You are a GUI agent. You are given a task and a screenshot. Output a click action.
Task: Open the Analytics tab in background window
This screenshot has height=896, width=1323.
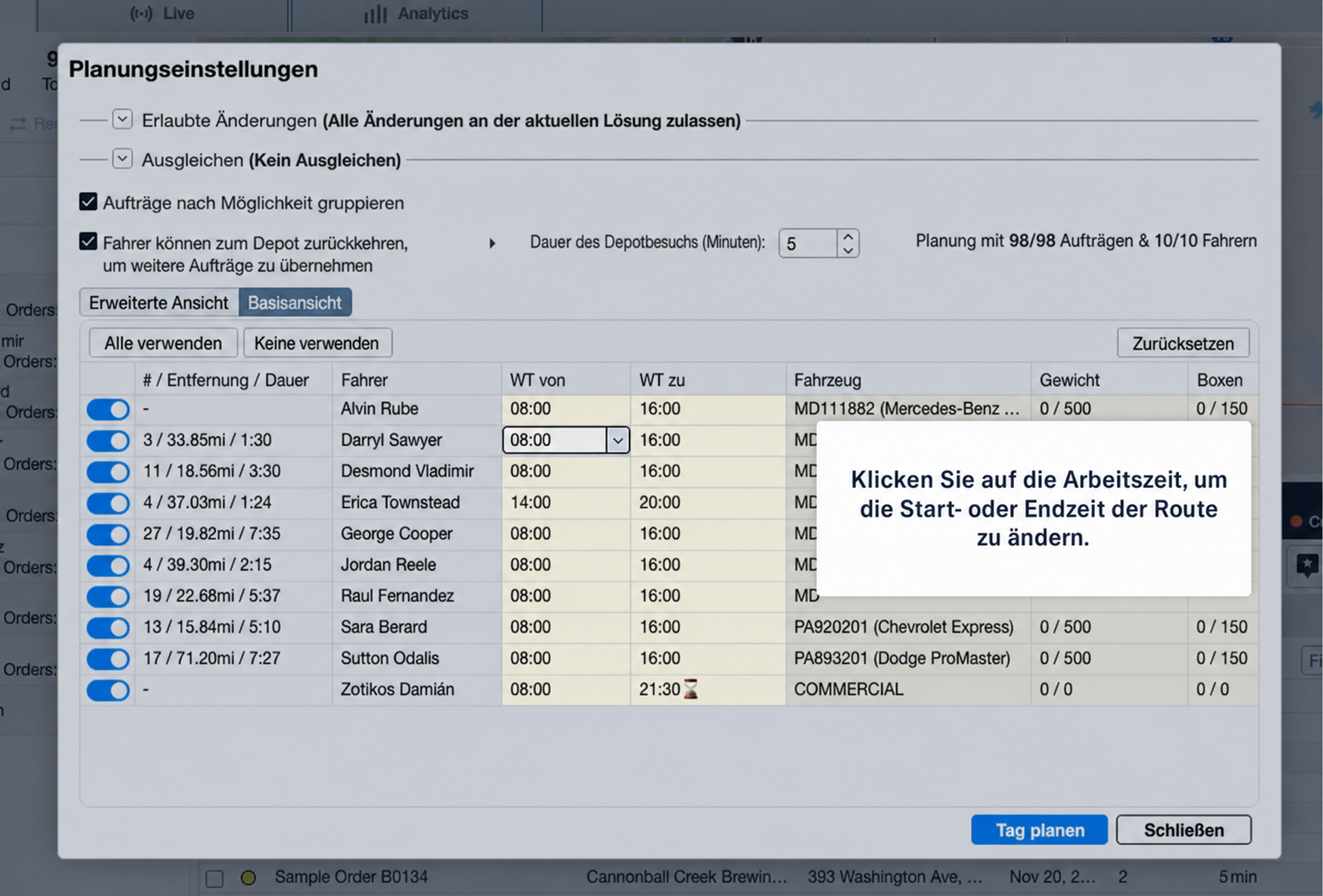[416, 14]
